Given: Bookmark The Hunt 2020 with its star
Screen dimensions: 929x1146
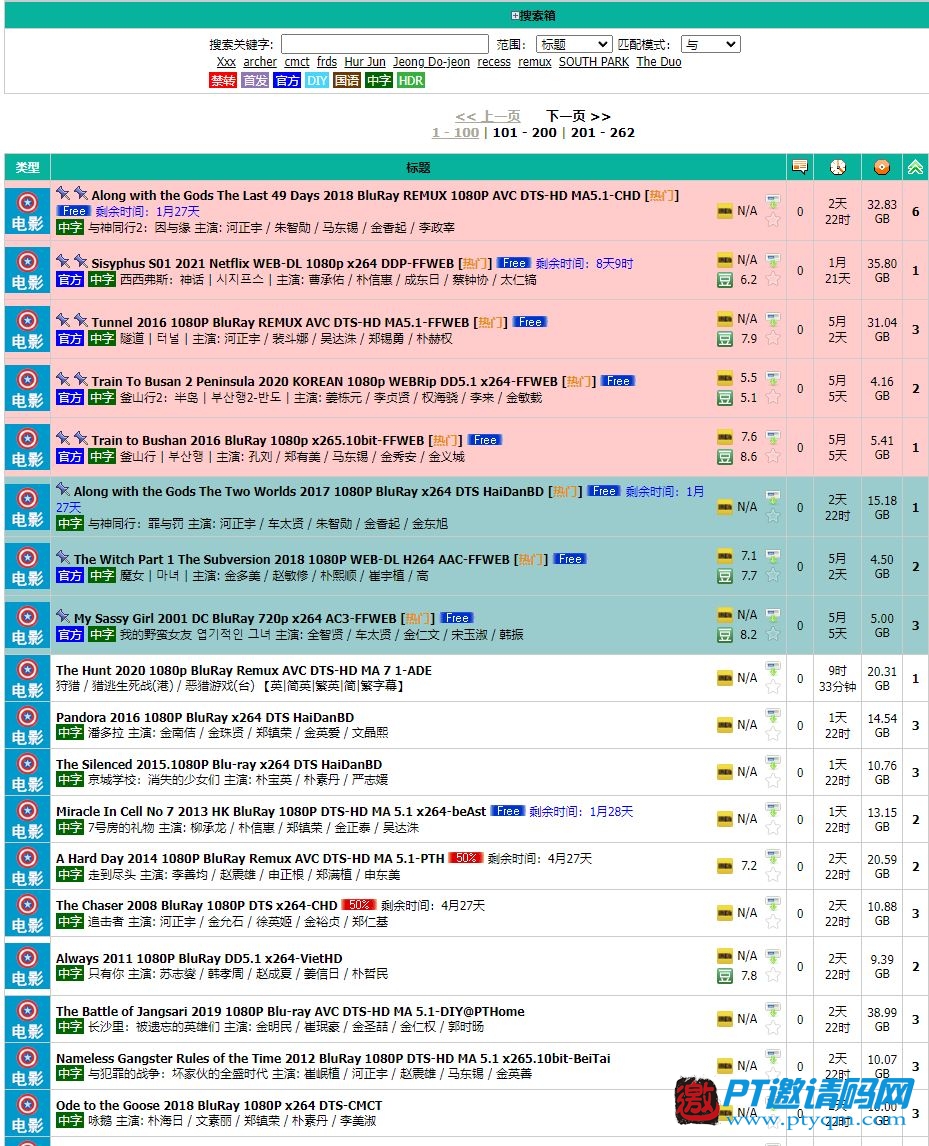Looking at the screenshot, I should [773, 687].
